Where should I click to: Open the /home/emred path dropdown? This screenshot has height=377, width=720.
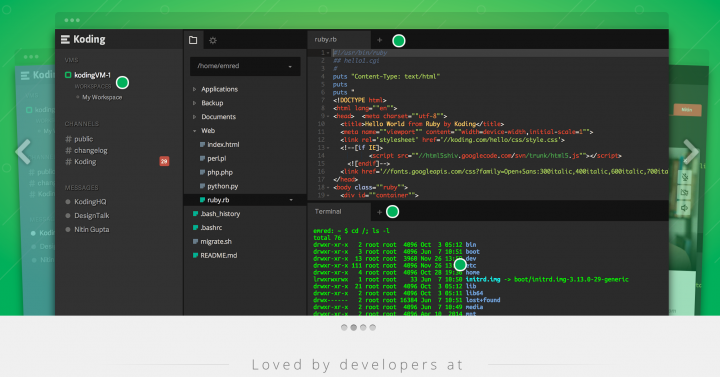(x=245, y=66)
